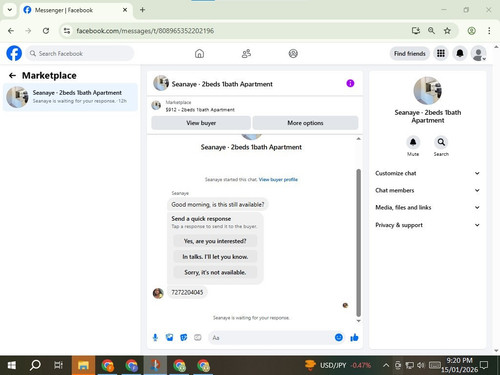This screenshot has width=500, height=375.
Task: Select the Messenger | Facebook tab
Action: pos(76,10)
